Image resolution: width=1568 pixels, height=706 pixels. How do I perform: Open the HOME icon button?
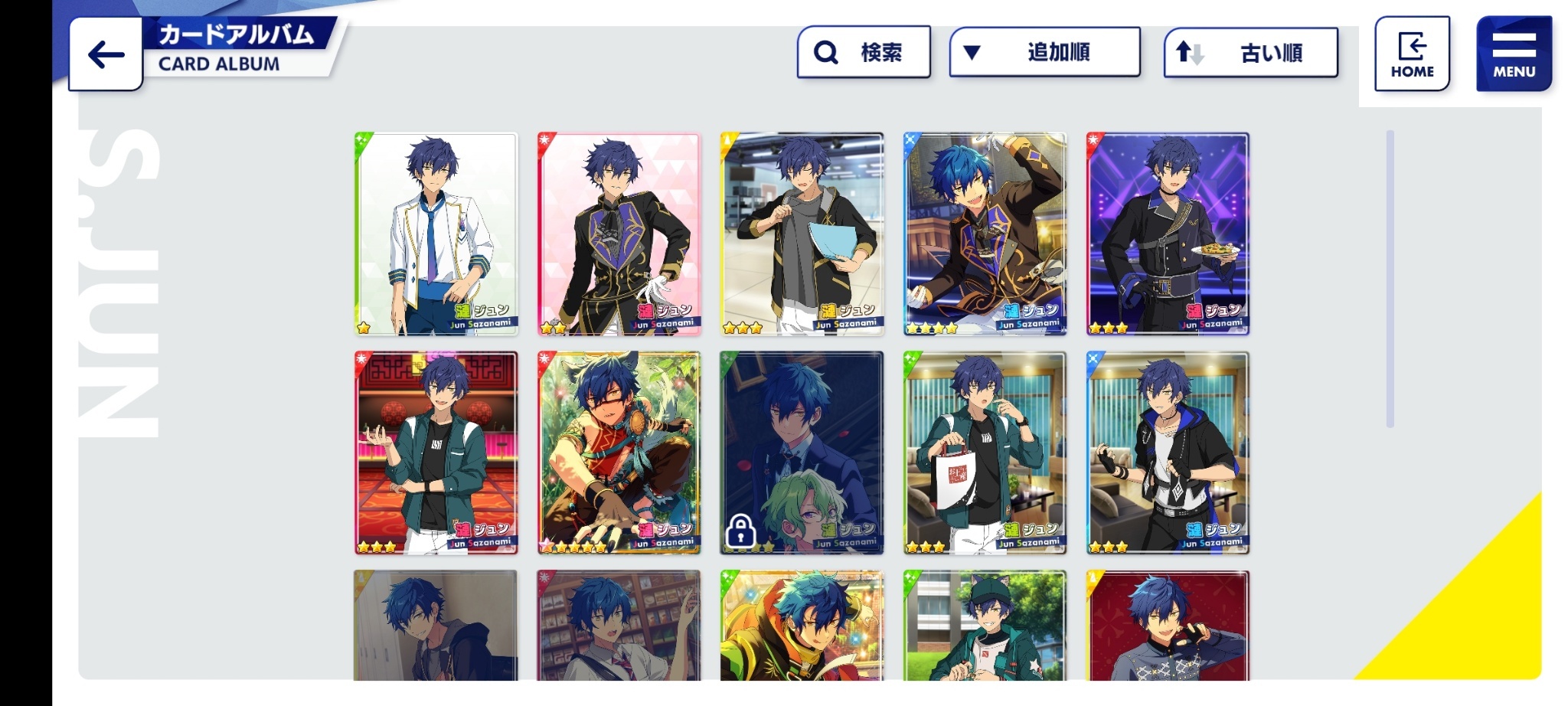click(x=1412, y=54)
